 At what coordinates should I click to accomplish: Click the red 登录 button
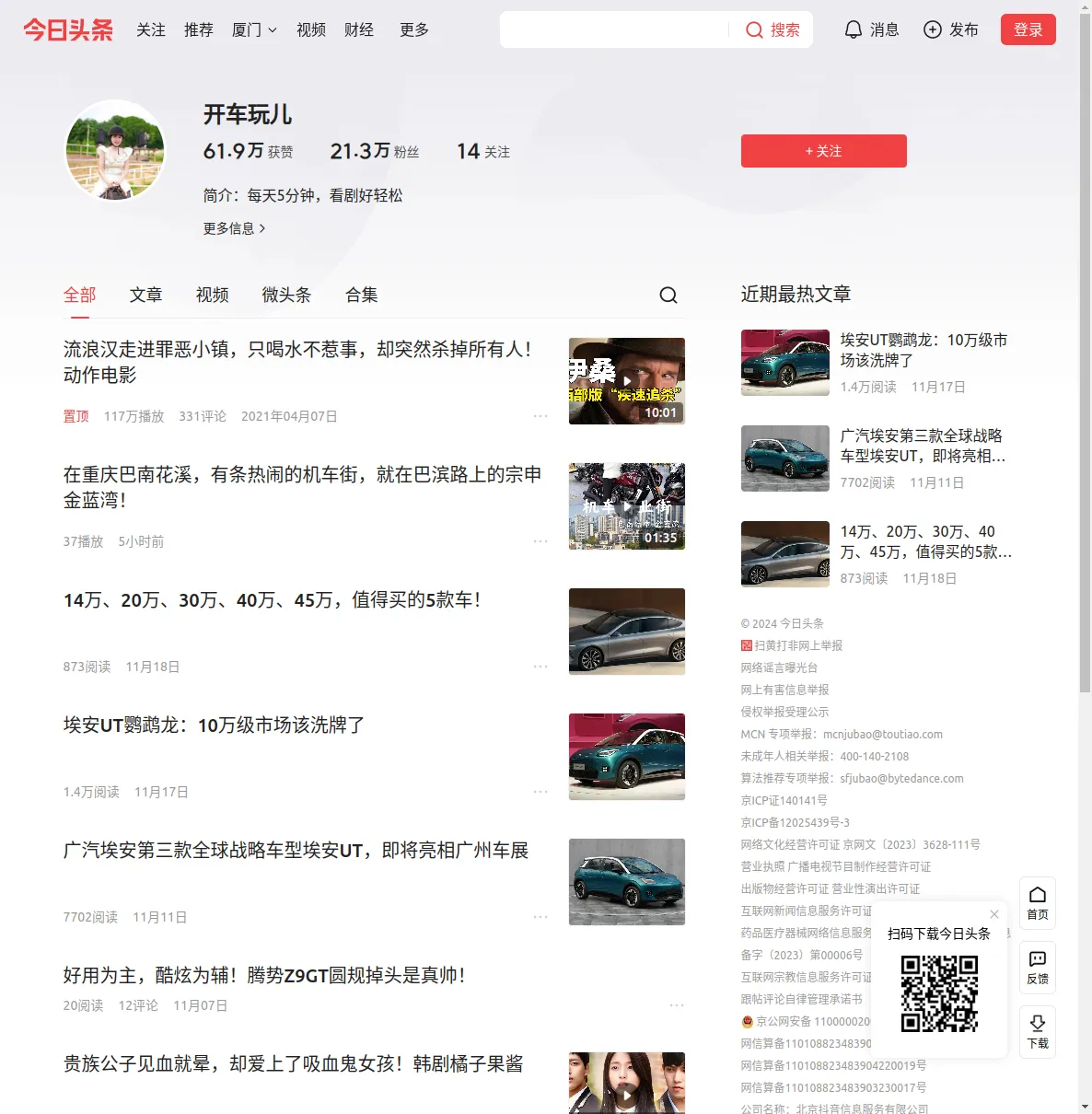(x=1028, y=29)
